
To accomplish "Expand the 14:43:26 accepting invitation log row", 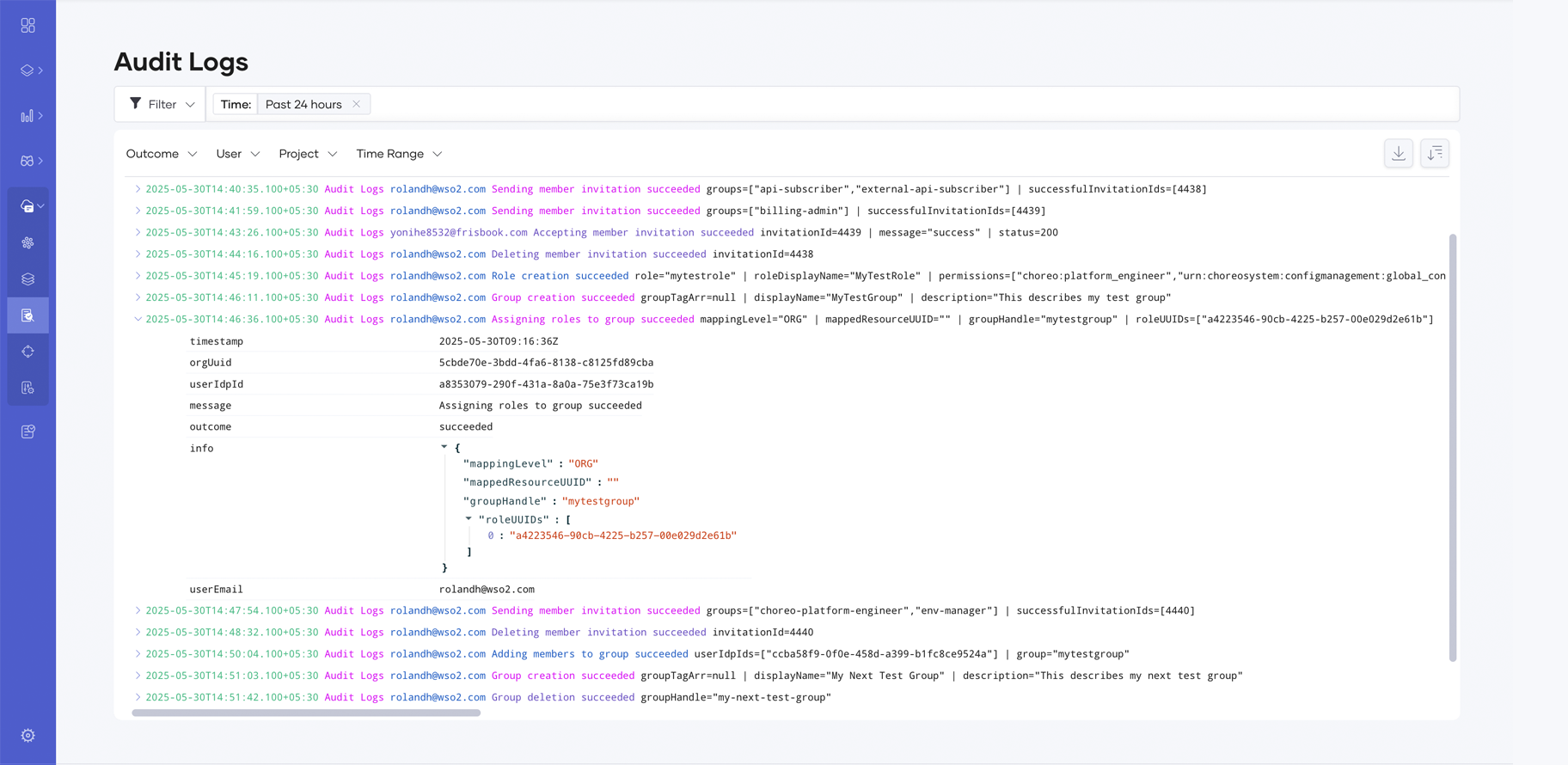I will coord(138,232).
